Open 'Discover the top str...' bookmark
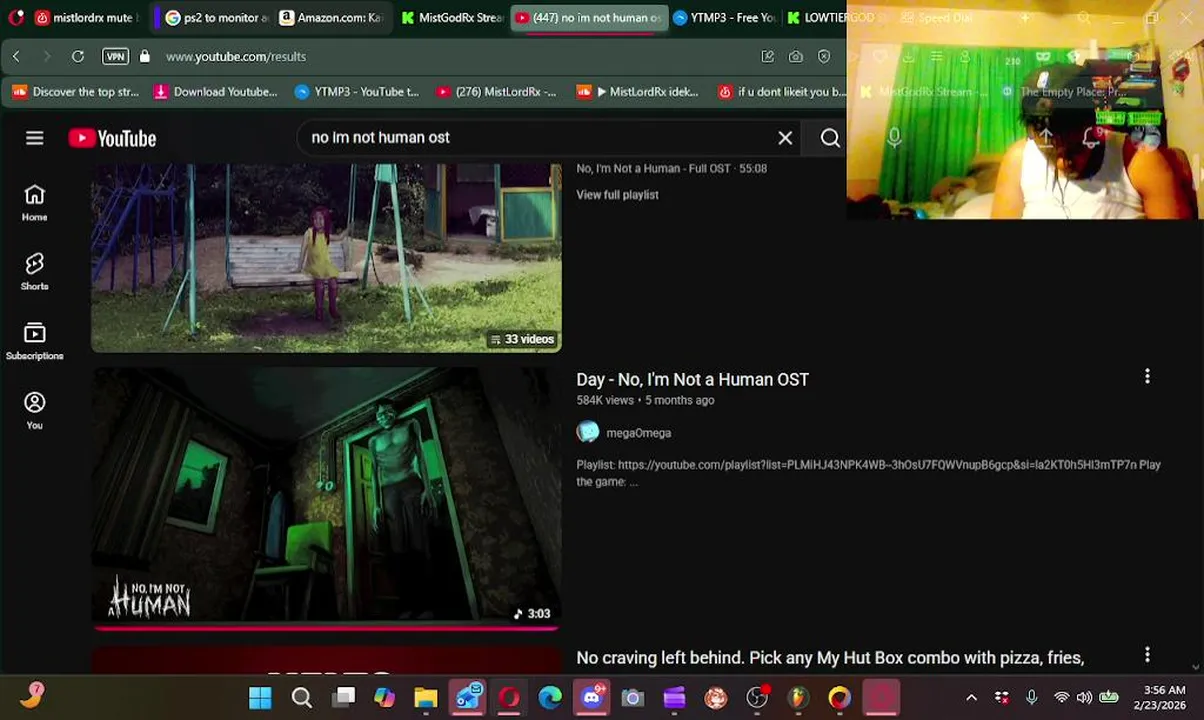 click(x=76, y=92)
